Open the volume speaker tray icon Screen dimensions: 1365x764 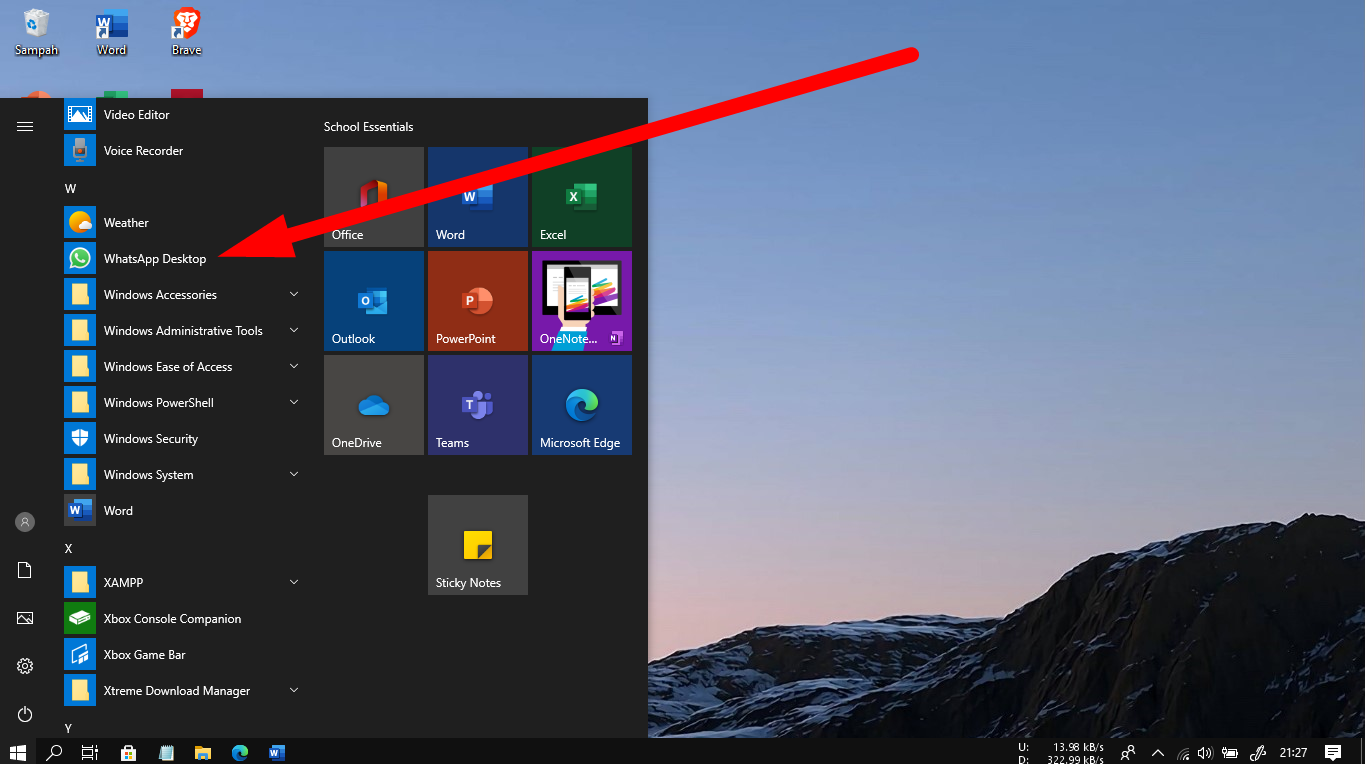[1205, 753]
